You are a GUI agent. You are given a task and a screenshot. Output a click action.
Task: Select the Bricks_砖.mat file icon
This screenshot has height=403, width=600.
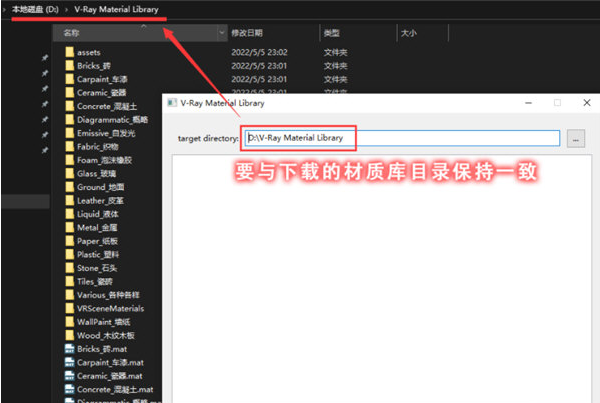pos(70,349)
